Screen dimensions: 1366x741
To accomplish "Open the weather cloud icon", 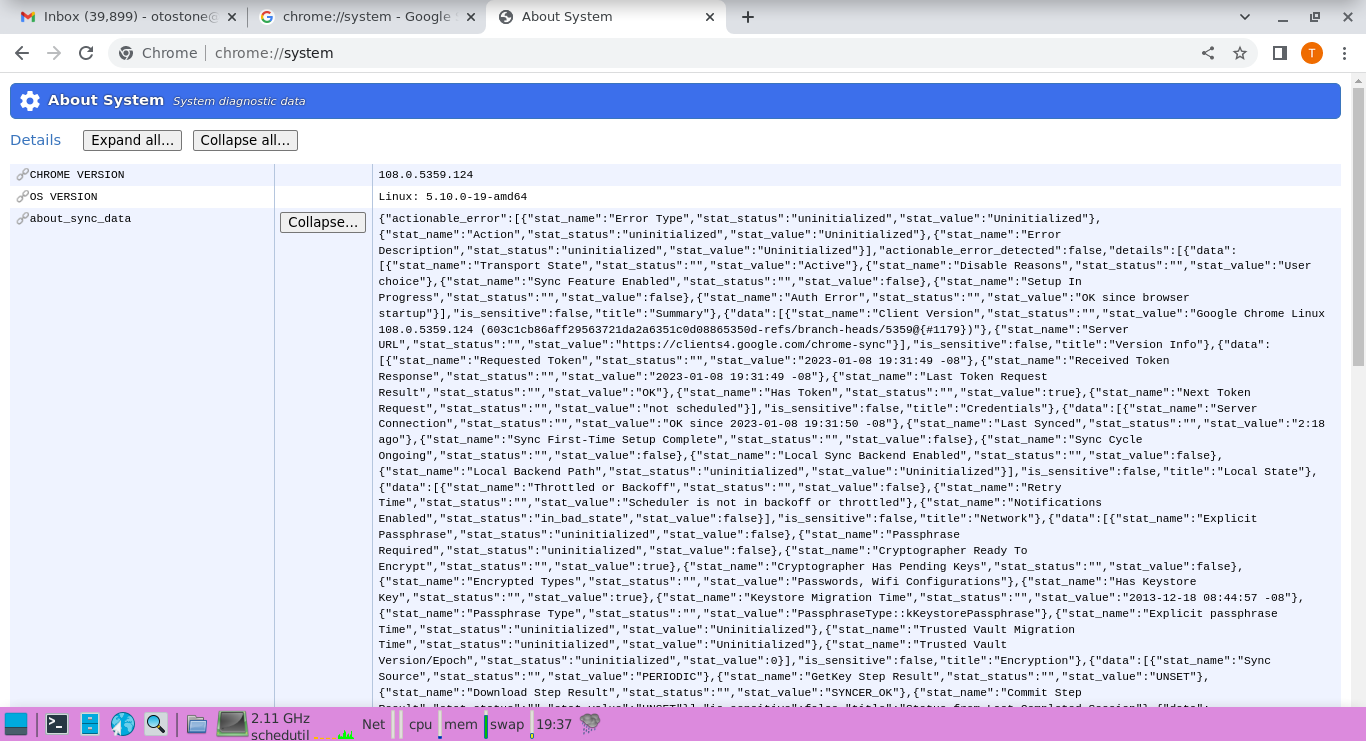I will coord(590,724).
